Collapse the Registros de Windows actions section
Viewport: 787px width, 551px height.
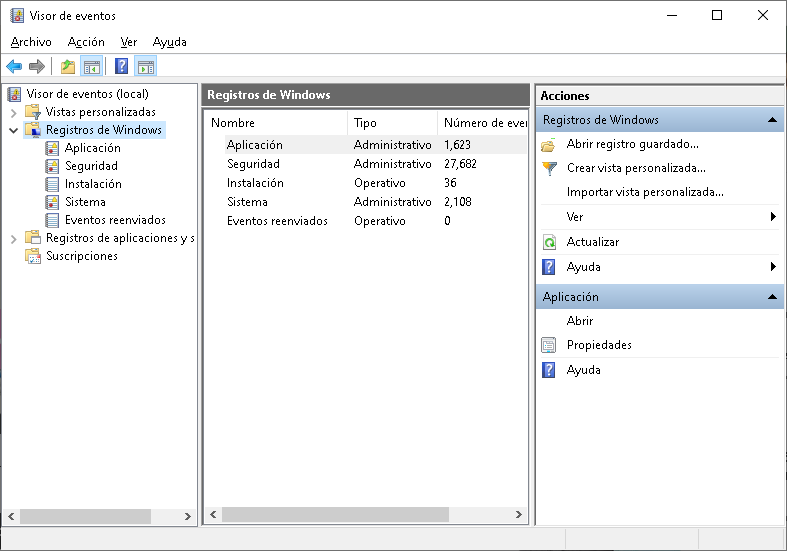[x=772, y=120]
